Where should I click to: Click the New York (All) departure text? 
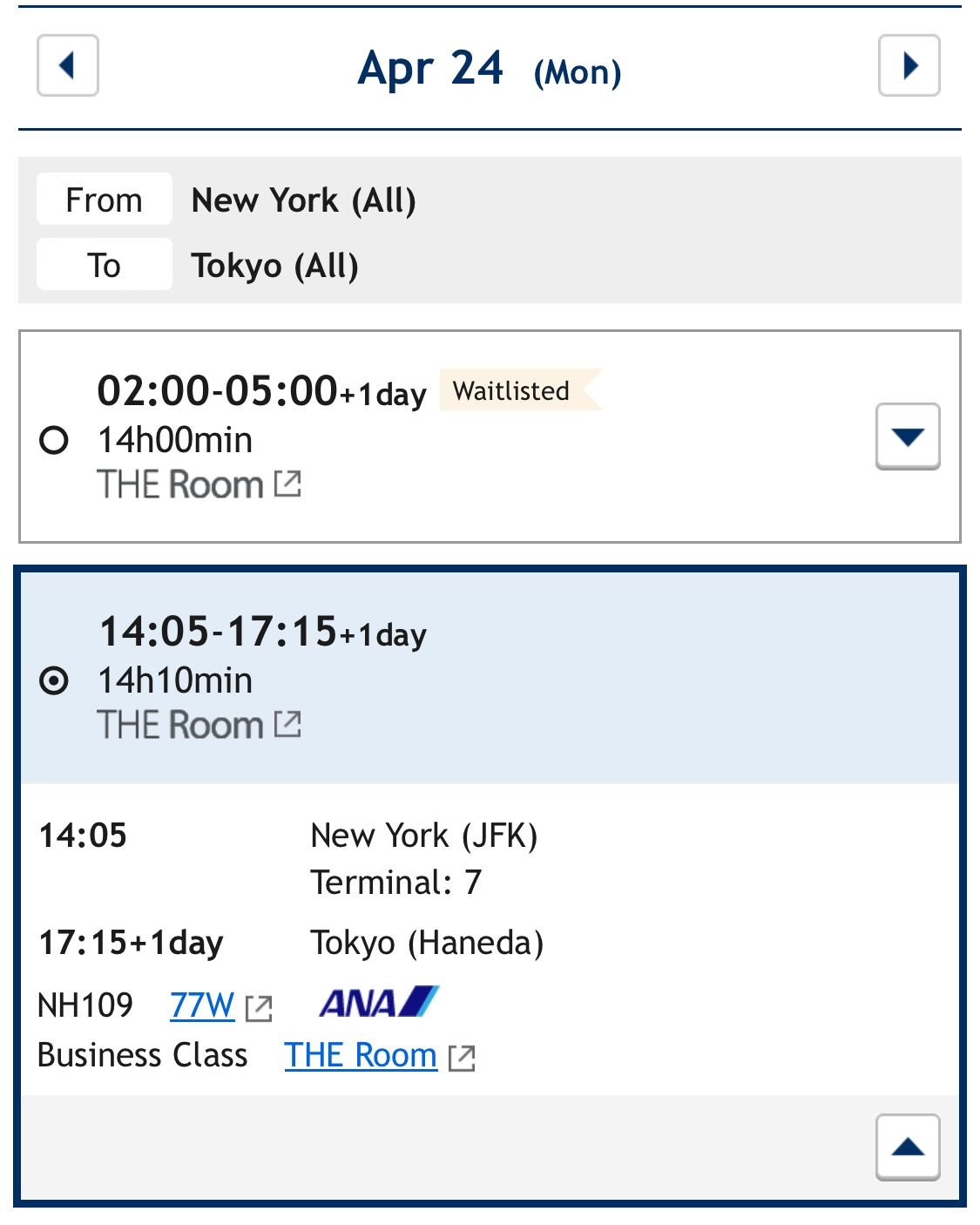click(305, 199)
